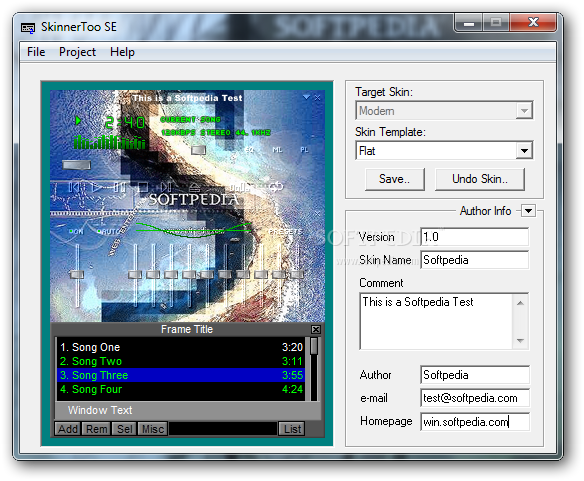
Task: Click the shuffle icon beside the repeat icon
Action: (x=239, y=187)
